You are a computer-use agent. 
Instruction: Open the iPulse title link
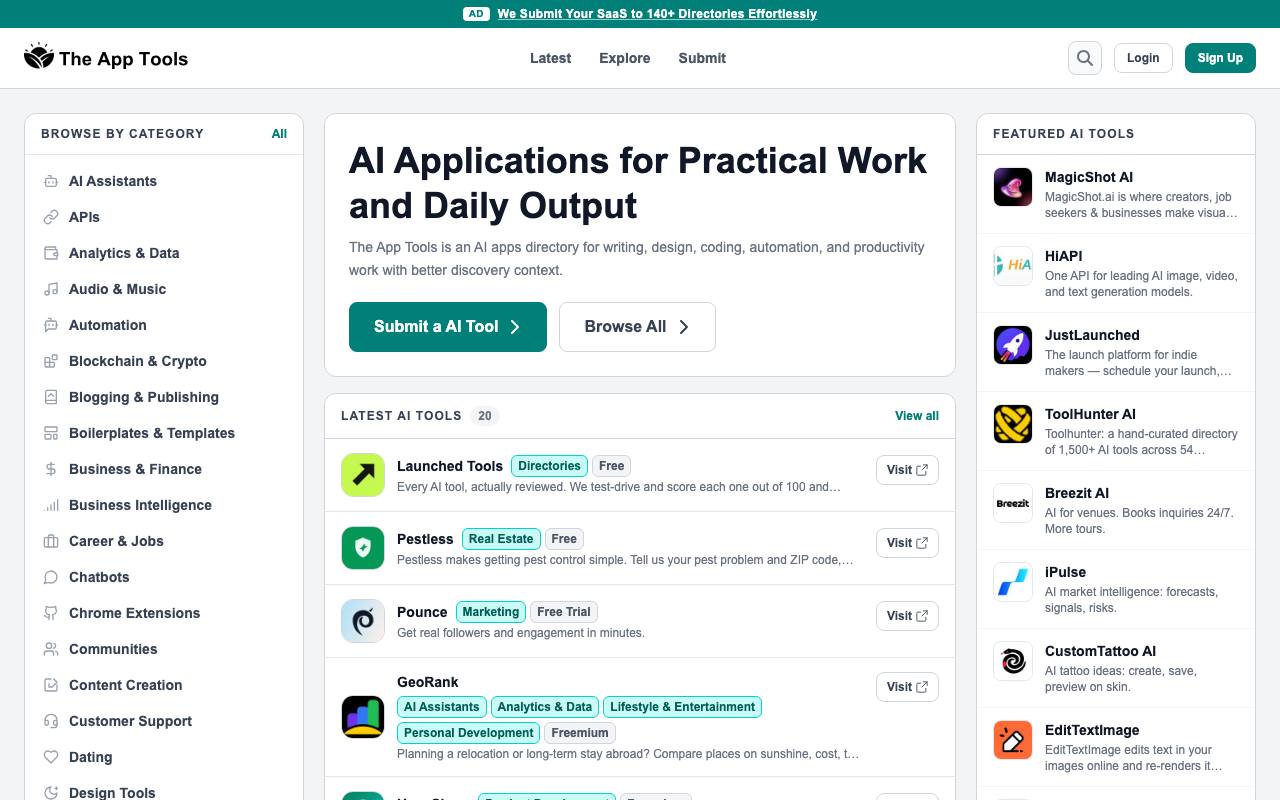(x=1065, y=572)
